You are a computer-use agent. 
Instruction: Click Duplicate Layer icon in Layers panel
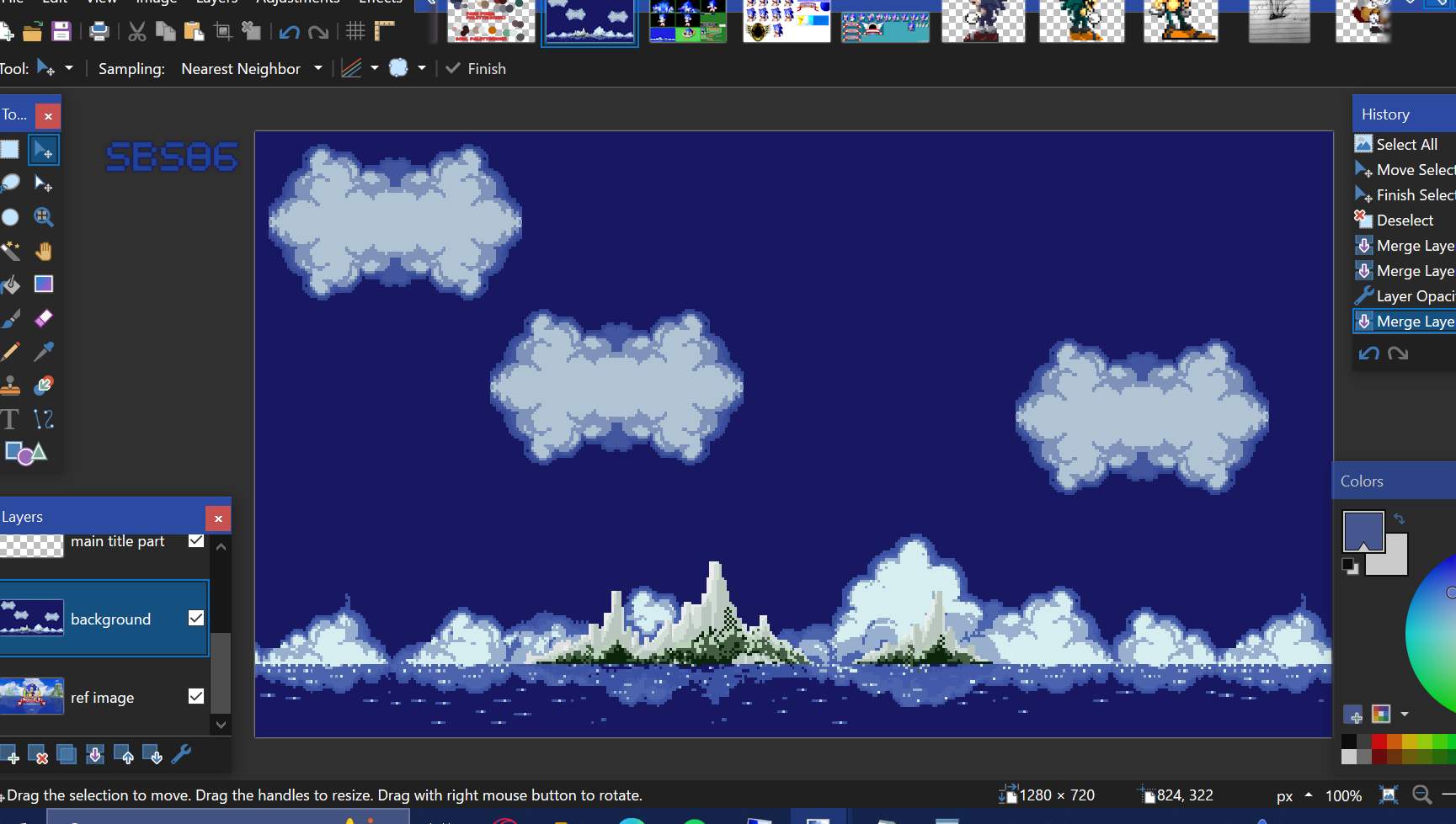click(67, 755)
